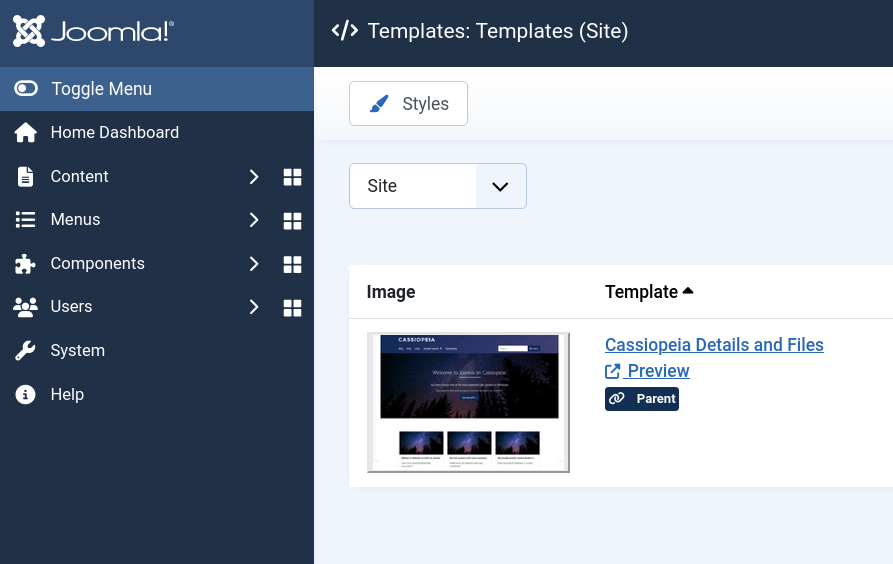Open the Cassiopeia Preview link
The image size is (893, 564).
pos(647,371)
